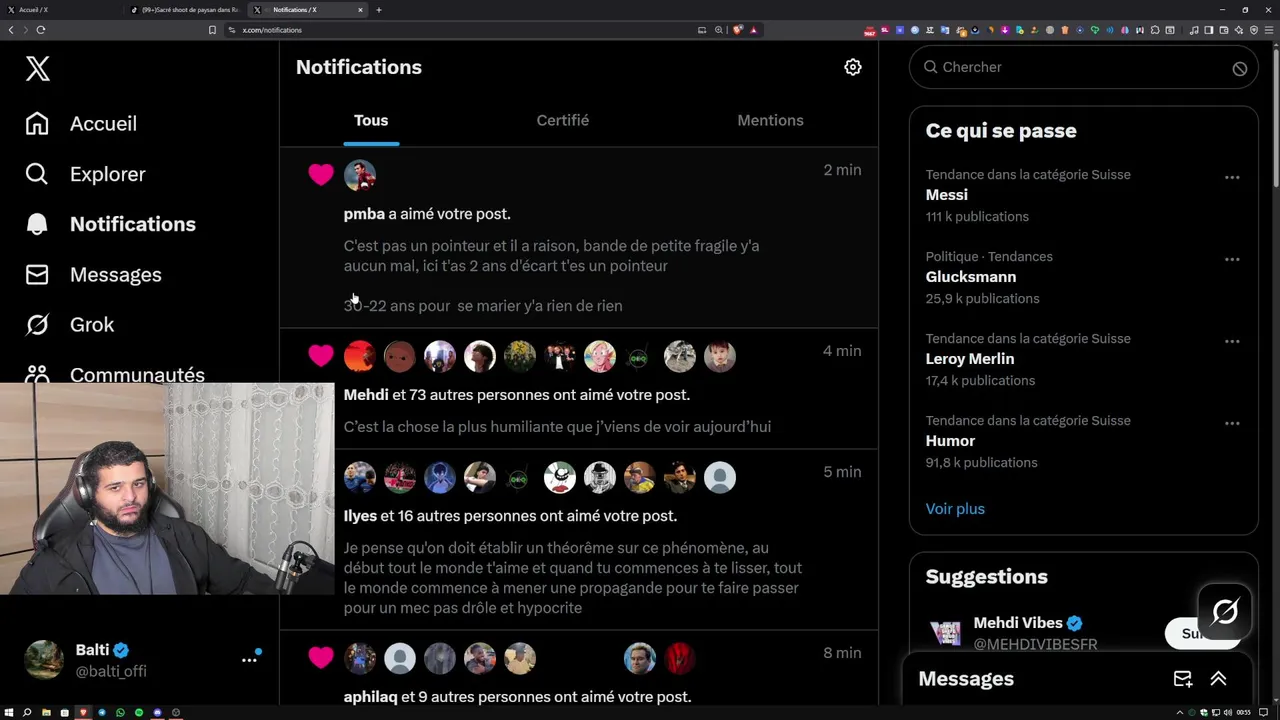
Task: Open Communautés in the sidebar
Action: click(115, 374)
